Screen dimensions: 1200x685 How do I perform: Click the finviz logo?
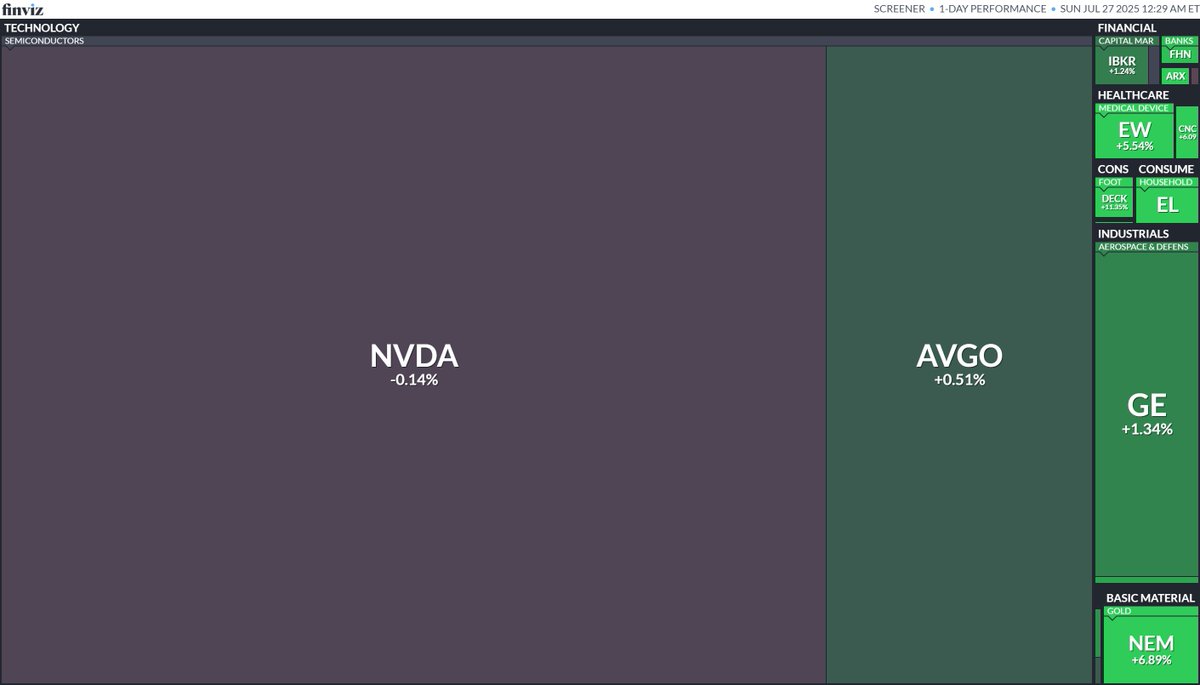pos(21,9)
